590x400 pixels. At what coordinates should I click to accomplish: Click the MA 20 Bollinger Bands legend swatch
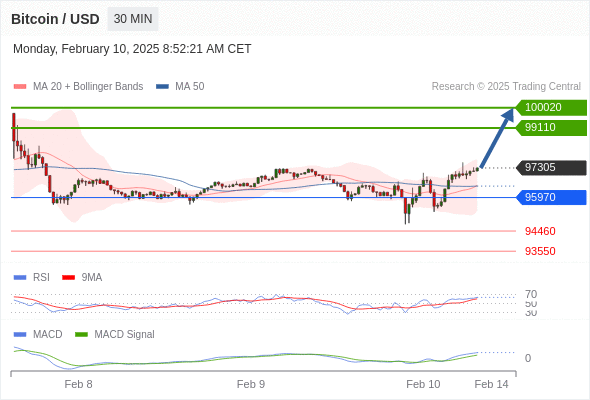tap(20, 87)
